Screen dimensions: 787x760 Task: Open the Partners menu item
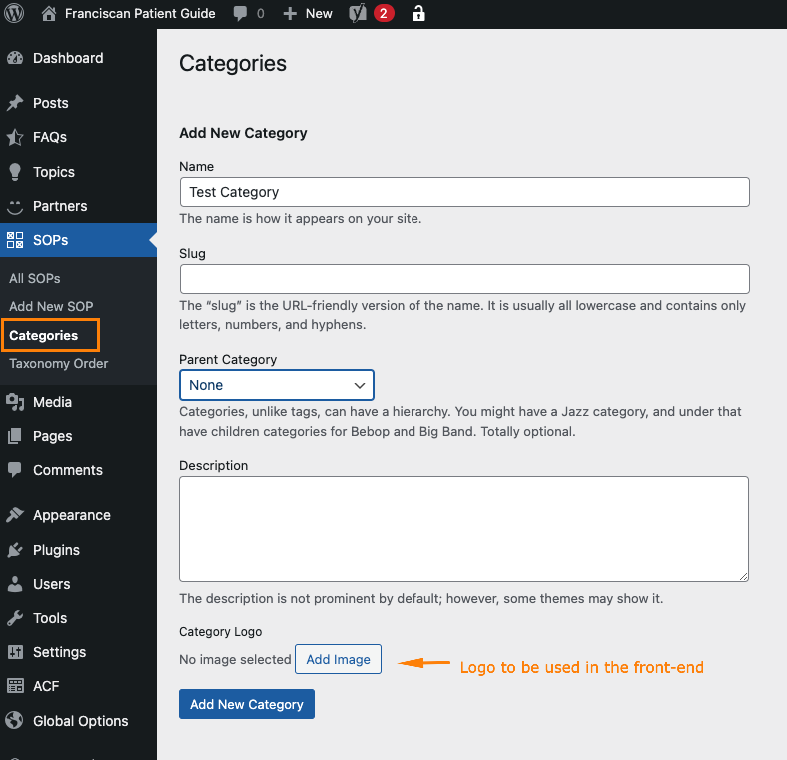(x=60, y=206)
